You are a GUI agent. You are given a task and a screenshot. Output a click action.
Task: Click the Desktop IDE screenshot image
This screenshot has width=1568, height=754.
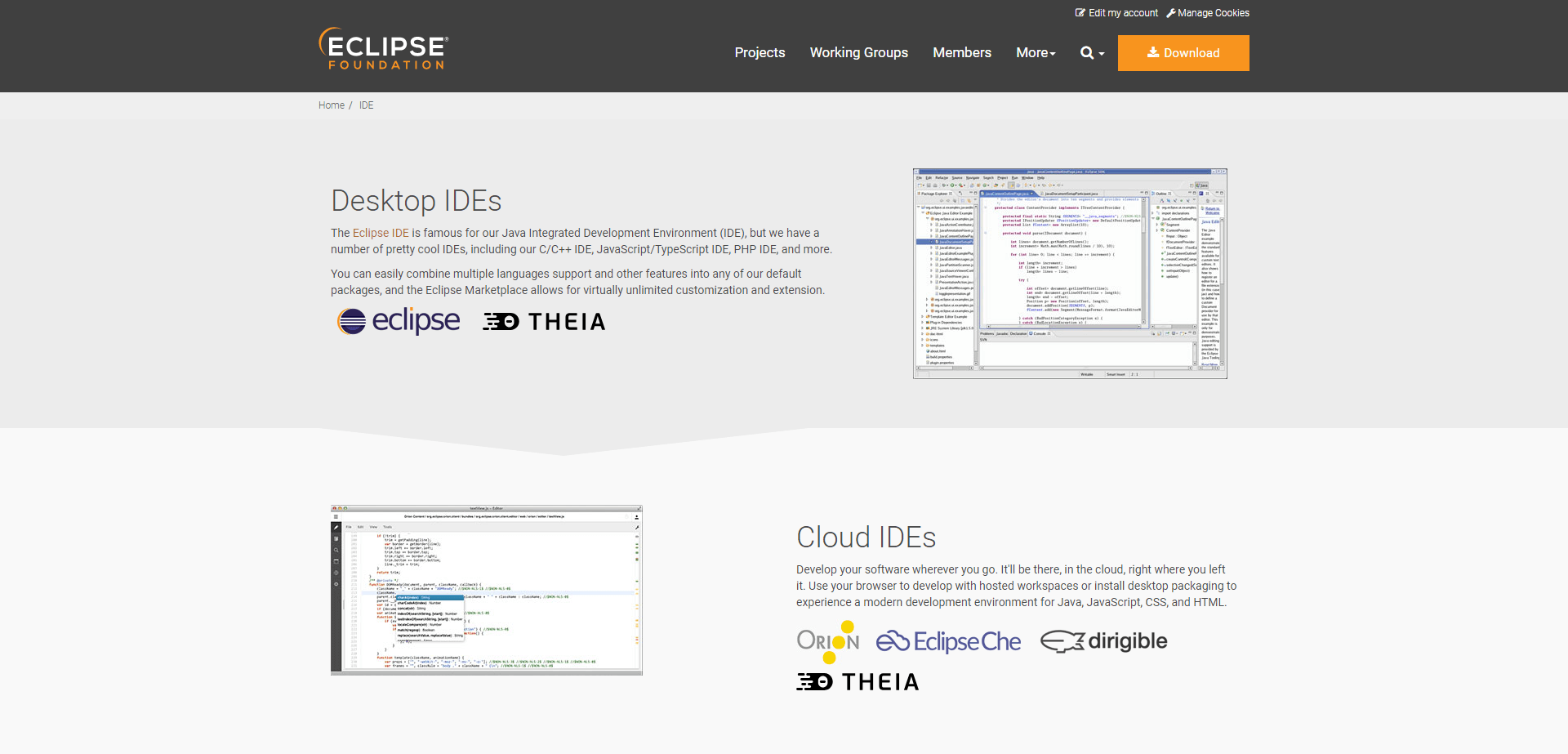pos(1069,273)
